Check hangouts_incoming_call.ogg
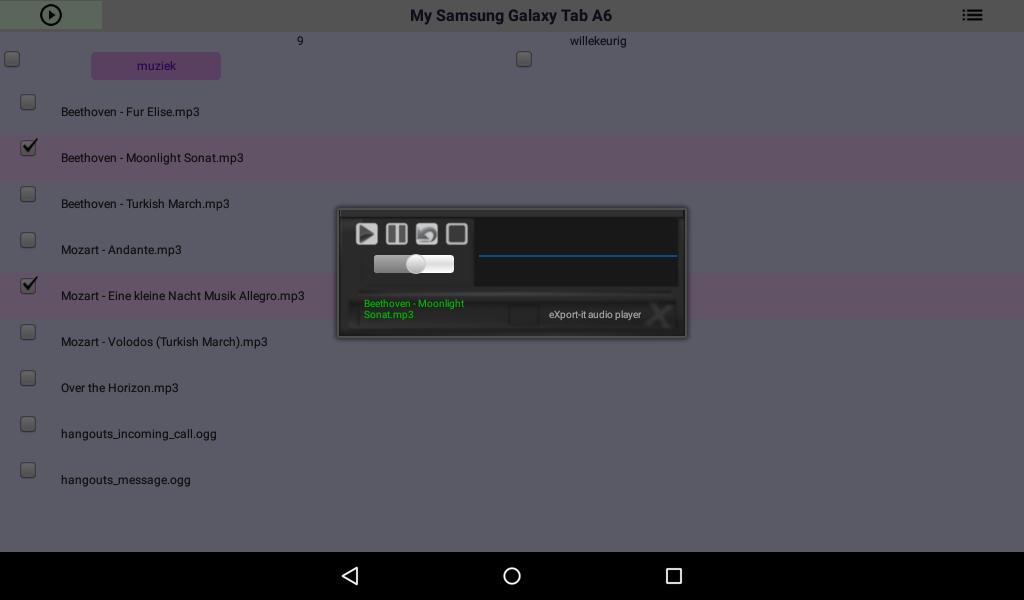This screenshot has width=1024, height=600. (x=28, y=424)
